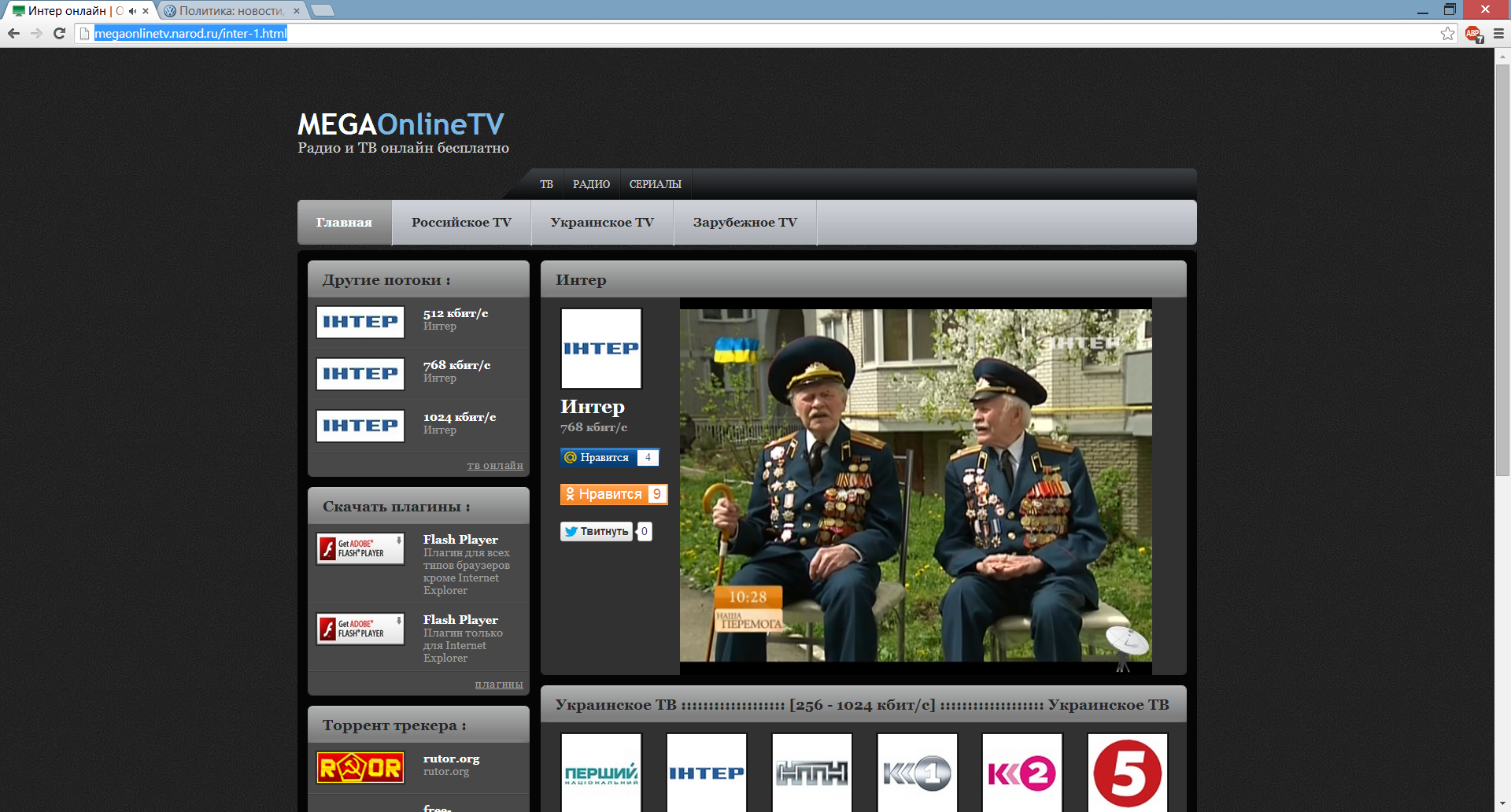Bookmark page with the star icon

coord(1447,33)
